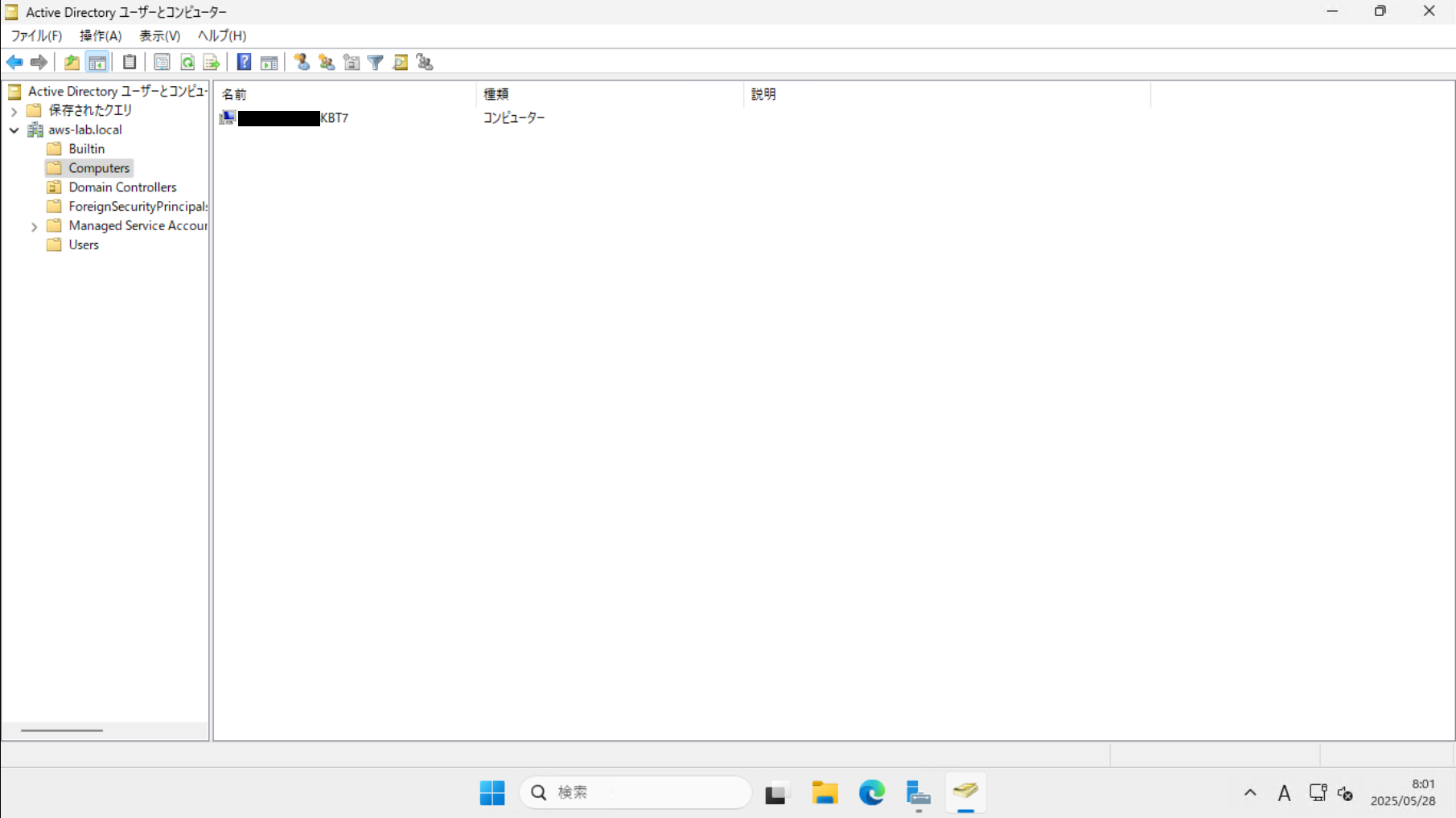This screenshot has width=1456, height=818.
Task: Open the Help icon
Action: pos(244,62)
